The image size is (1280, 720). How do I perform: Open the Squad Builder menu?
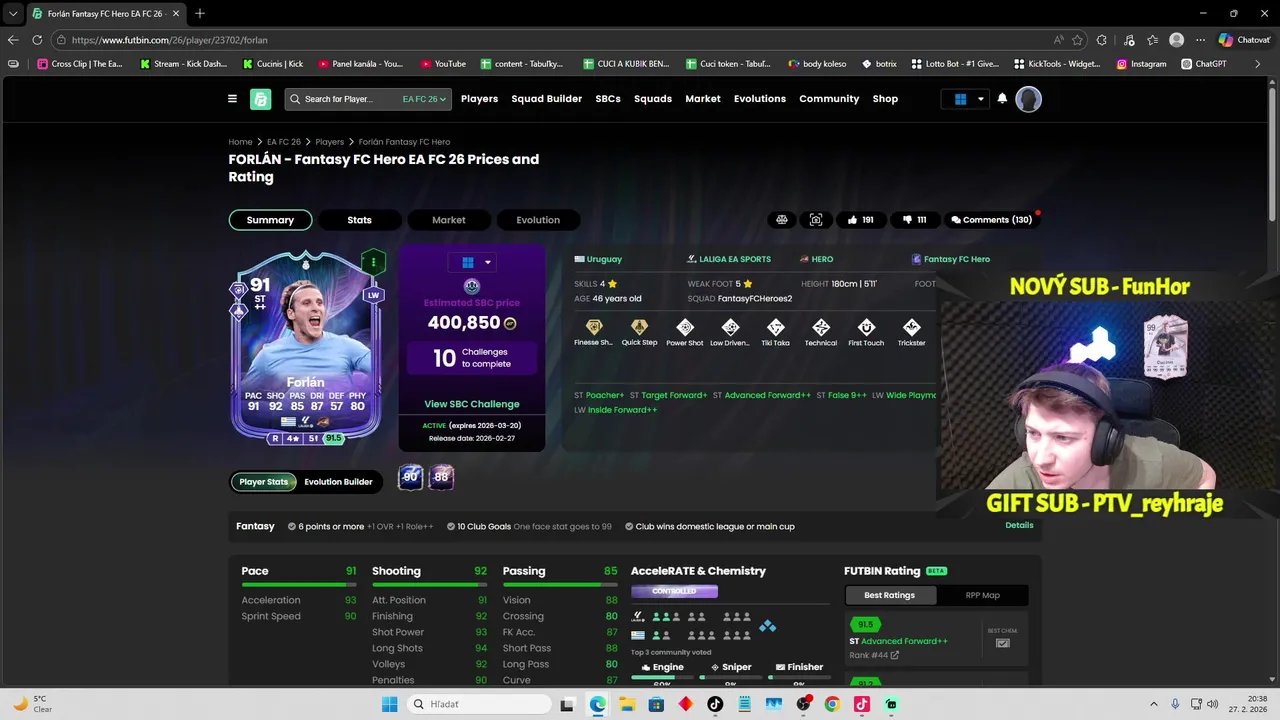pos(546,99)
